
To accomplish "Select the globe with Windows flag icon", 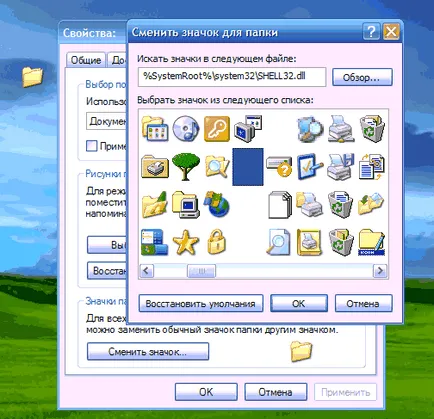I will coord(217,204).
